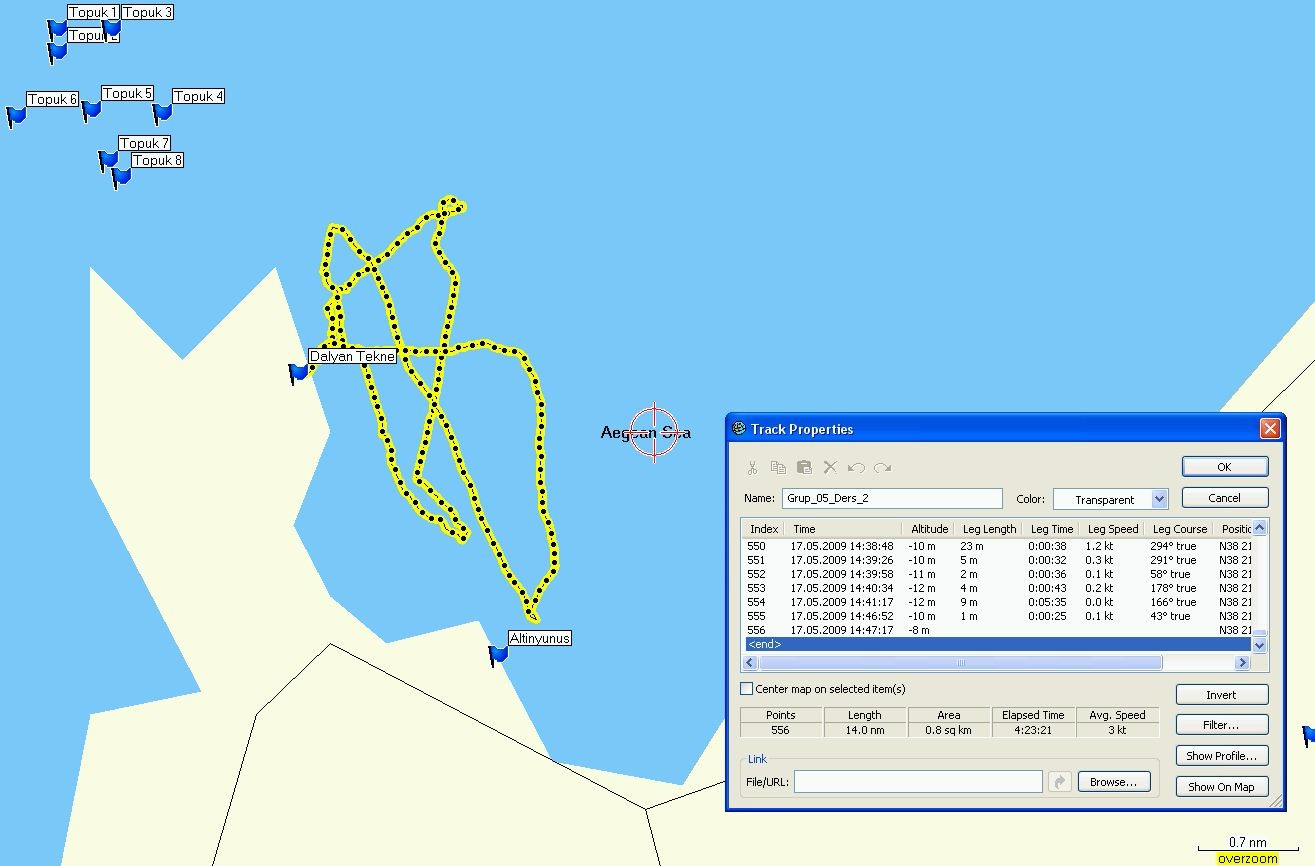The height and width of the screenshot is (866, 1315).
Task: Select the track point row with index 553
Action: point(997,588)
